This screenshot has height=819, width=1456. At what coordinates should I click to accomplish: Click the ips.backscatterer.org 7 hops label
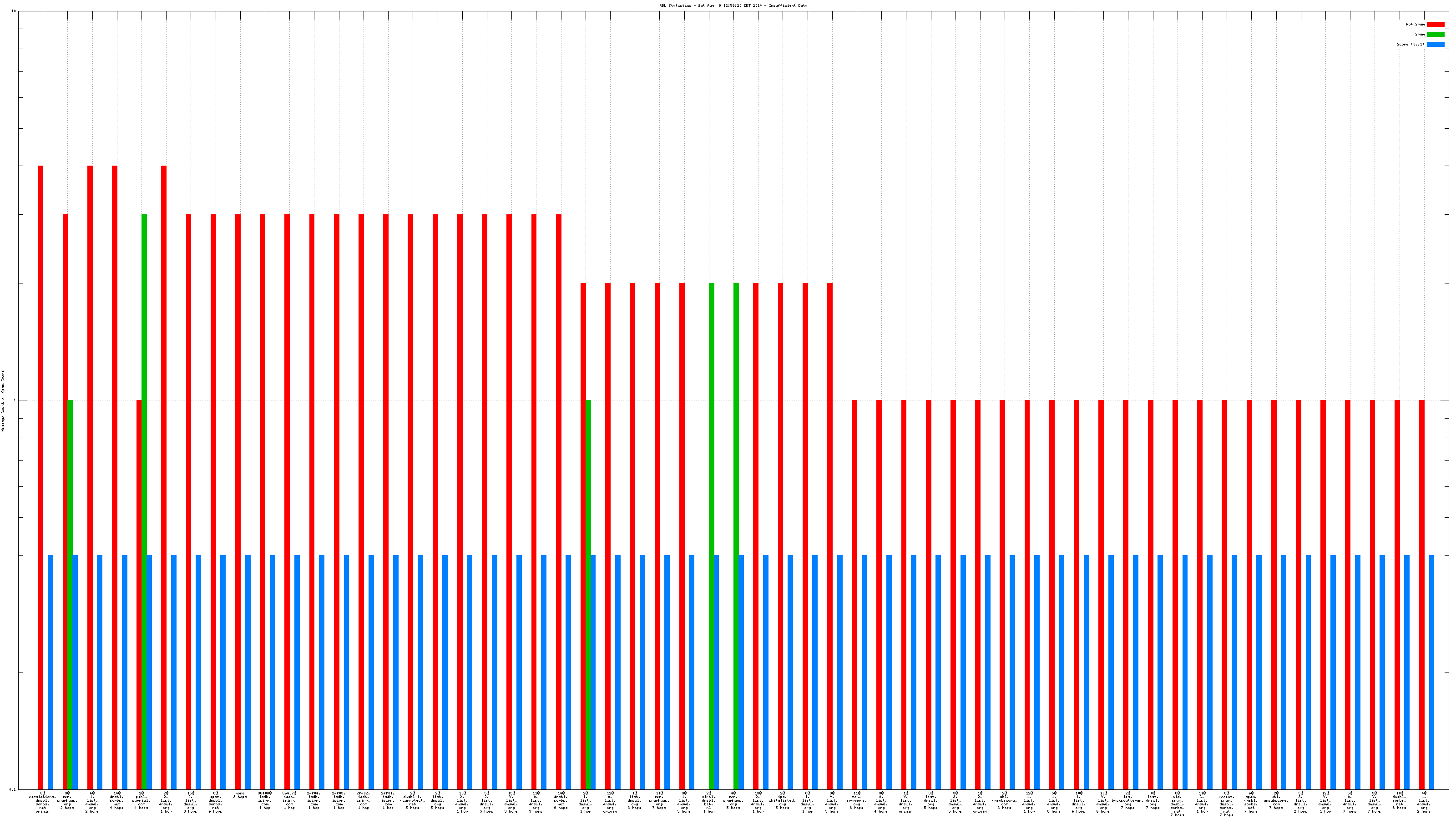1127,801
